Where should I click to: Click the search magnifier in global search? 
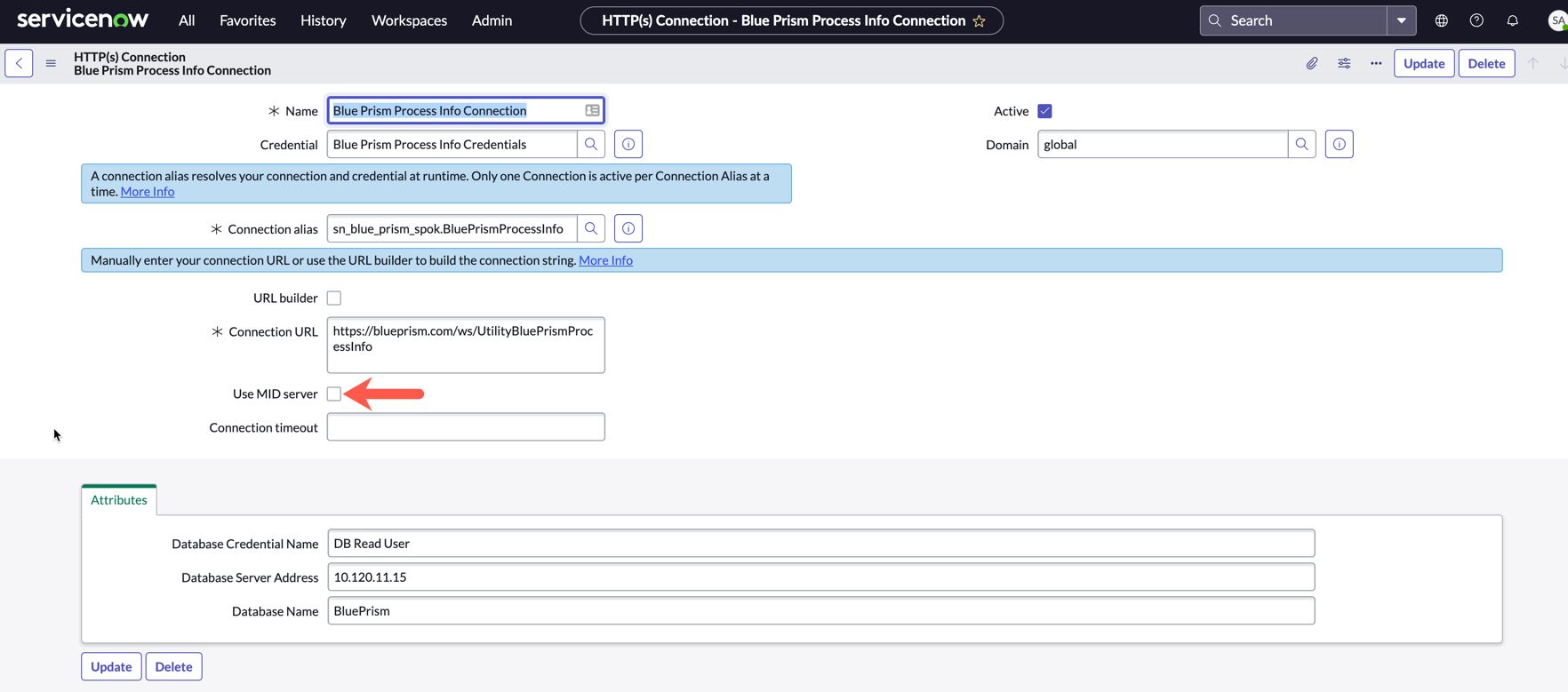tap(1215, 20)
